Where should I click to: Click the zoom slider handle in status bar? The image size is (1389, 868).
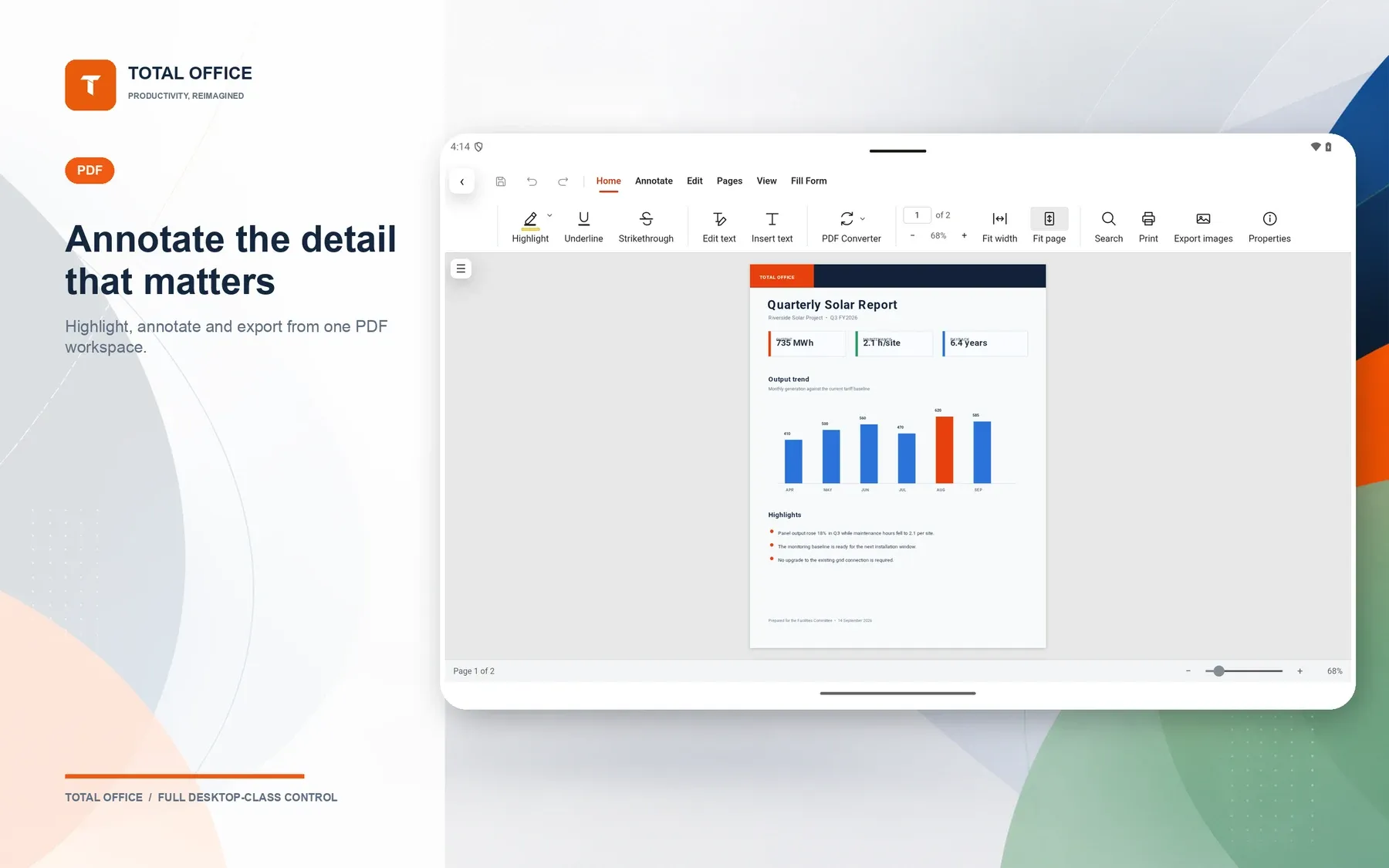coord(1218,671)
